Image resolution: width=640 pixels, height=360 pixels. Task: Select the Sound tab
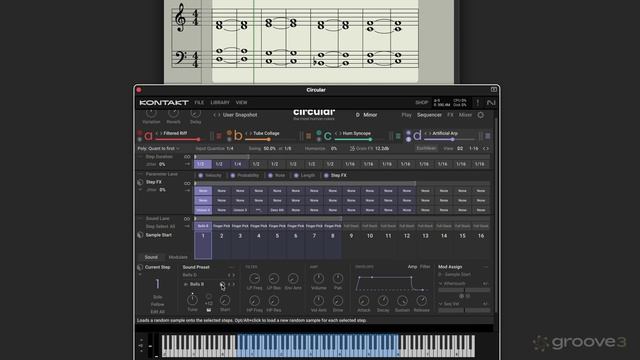(151, 257)
